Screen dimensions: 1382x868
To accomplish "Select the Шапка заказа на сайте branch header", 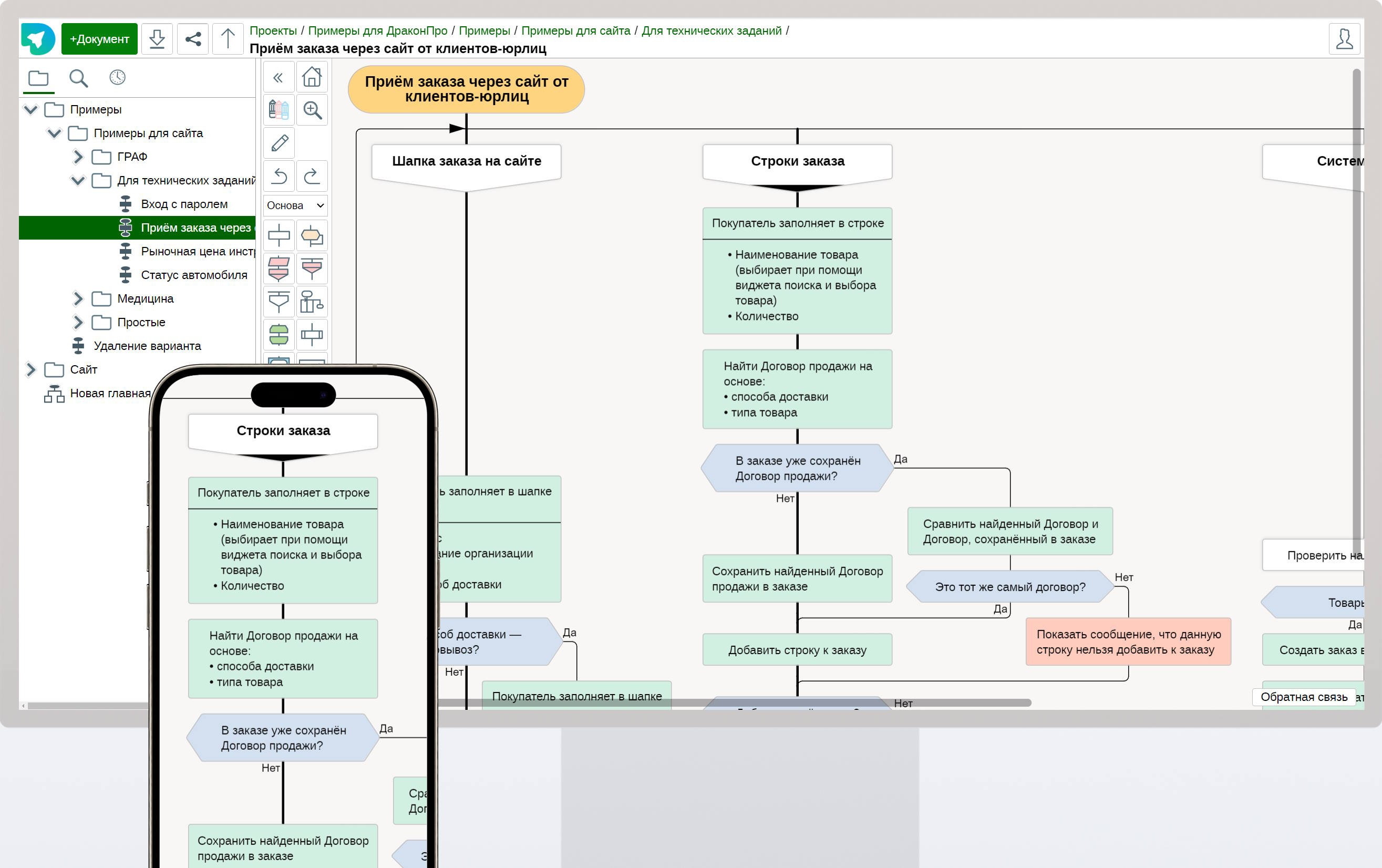I will click(467, 167).
